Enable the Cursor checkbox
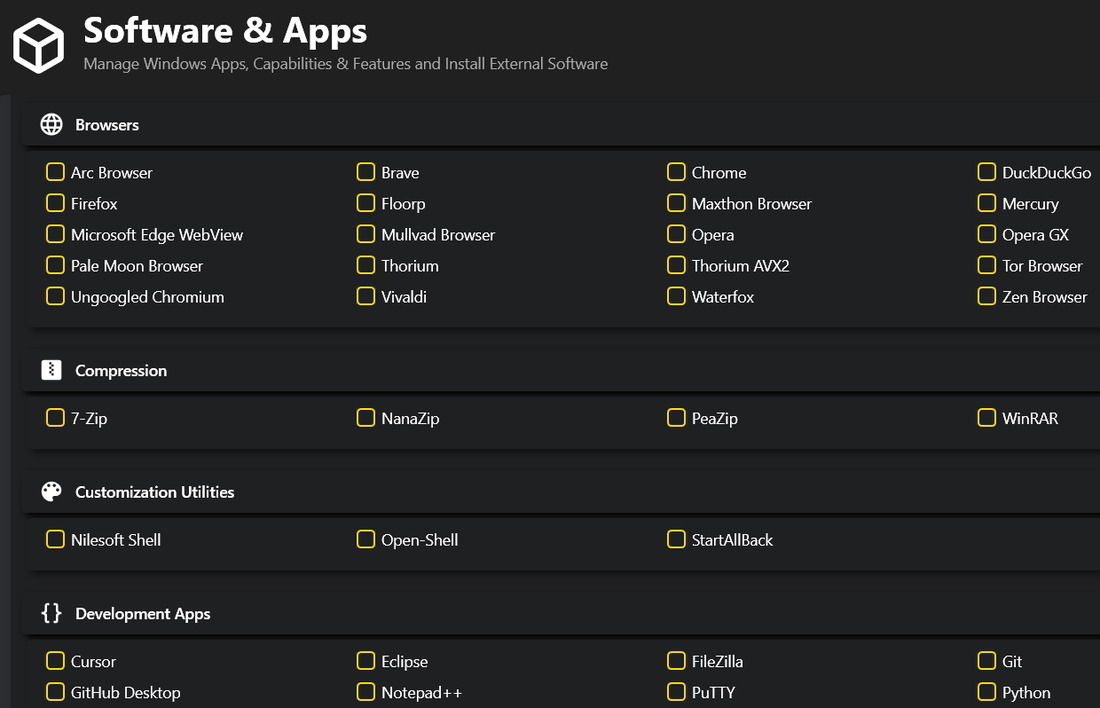The width and height of the screenshot is (1100, 708). tap(55, 660)
